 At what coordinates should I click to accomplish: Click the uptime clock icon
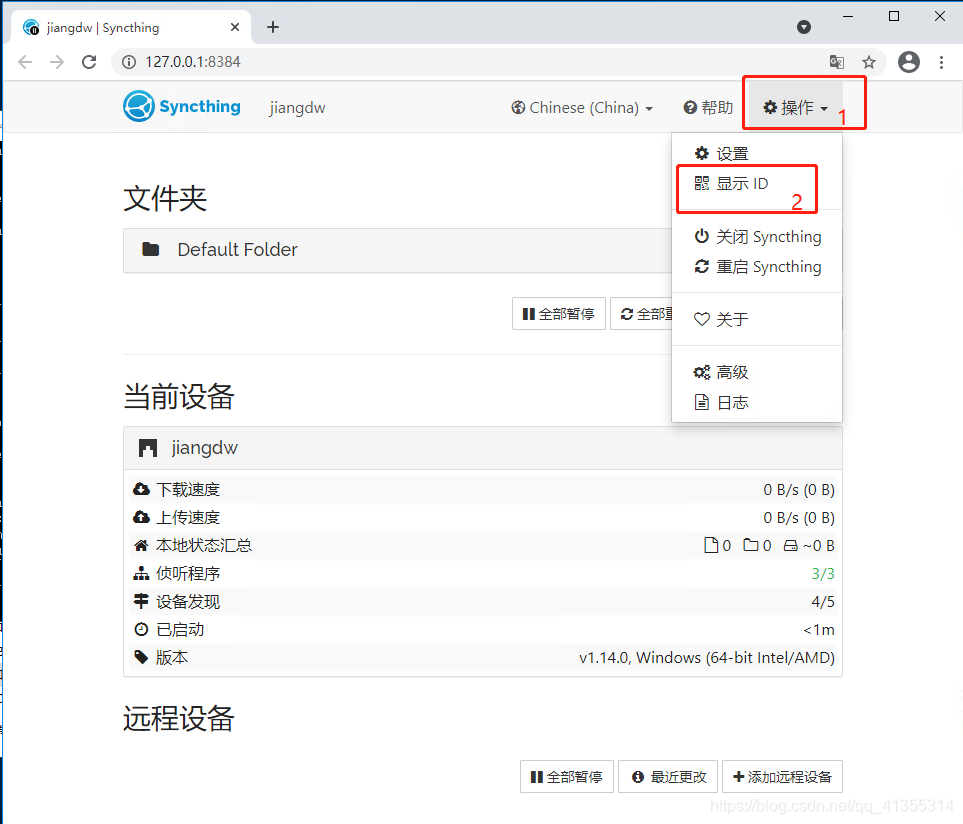(141, 629)
